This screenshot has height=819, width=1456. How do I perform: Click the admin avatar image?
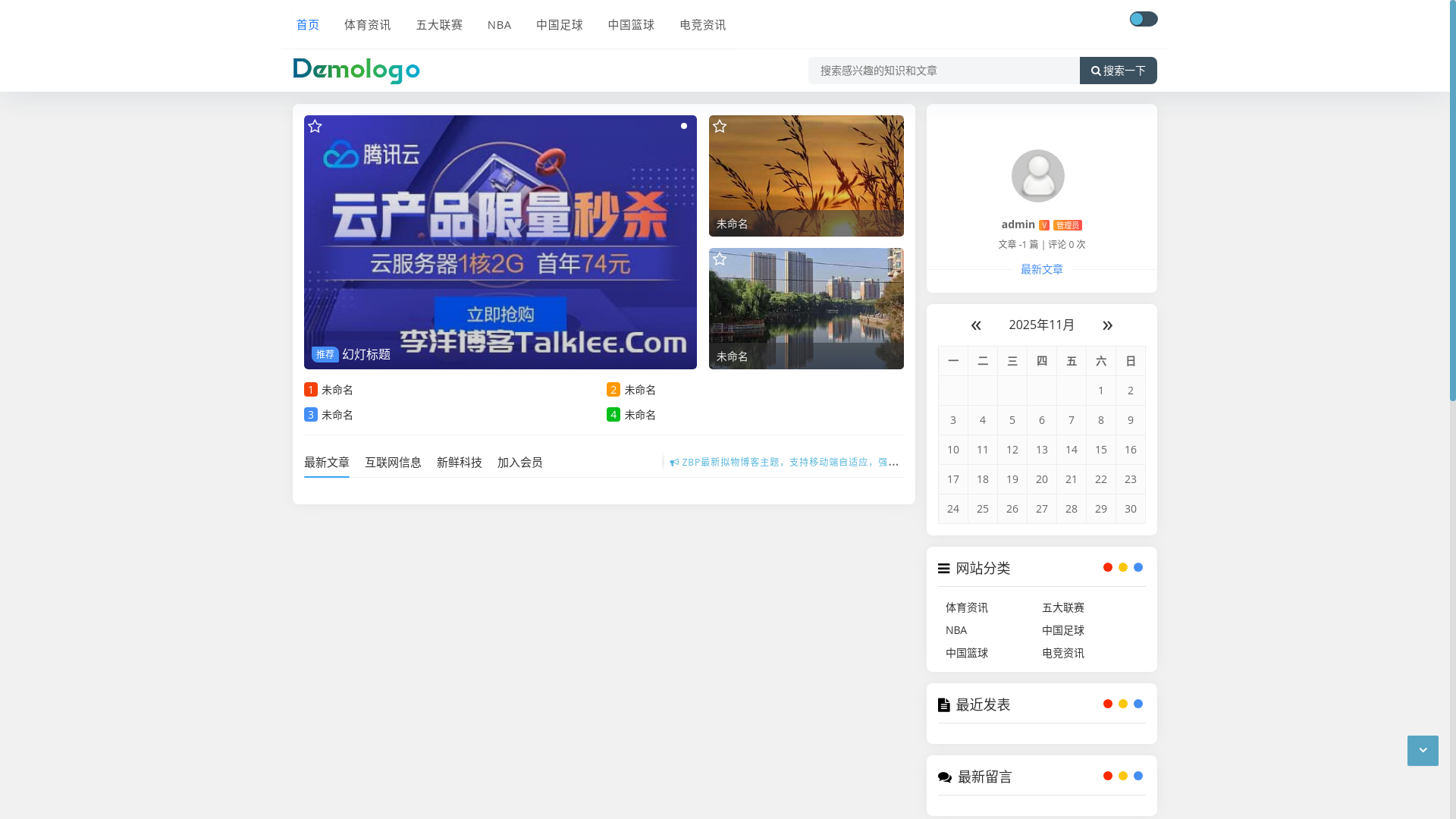coord(1037,176)
